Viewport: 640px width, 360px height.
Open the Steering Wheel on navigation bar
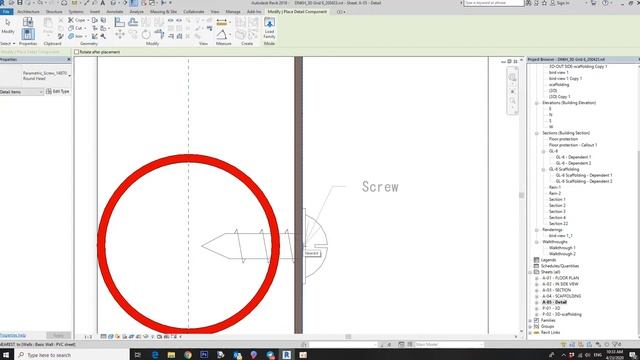[x=512, y=78]
